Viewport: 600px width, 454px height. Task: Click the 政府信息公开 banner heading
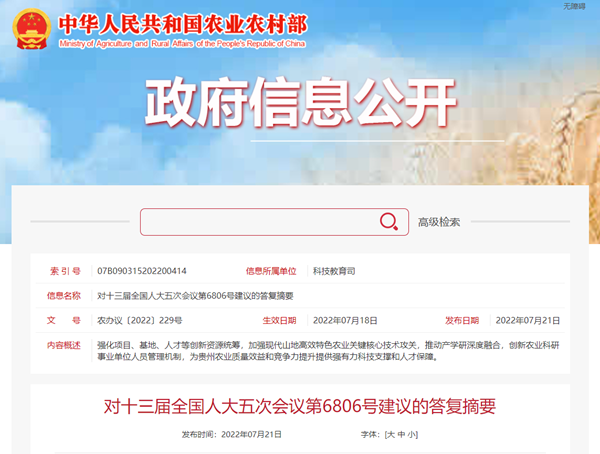(300, 102)
